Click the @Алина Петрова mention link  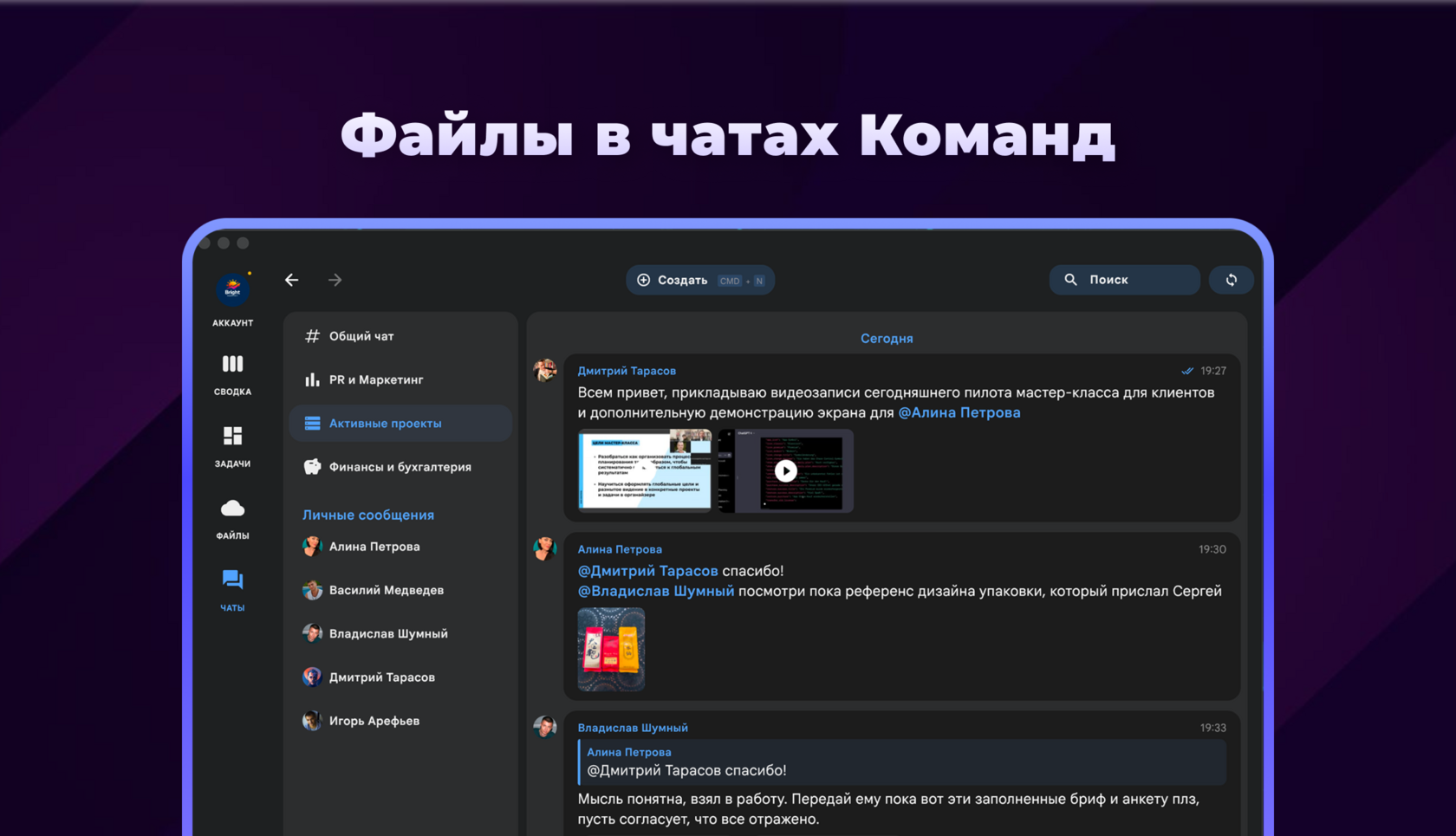pyautogui.click(x=959, y=412)
